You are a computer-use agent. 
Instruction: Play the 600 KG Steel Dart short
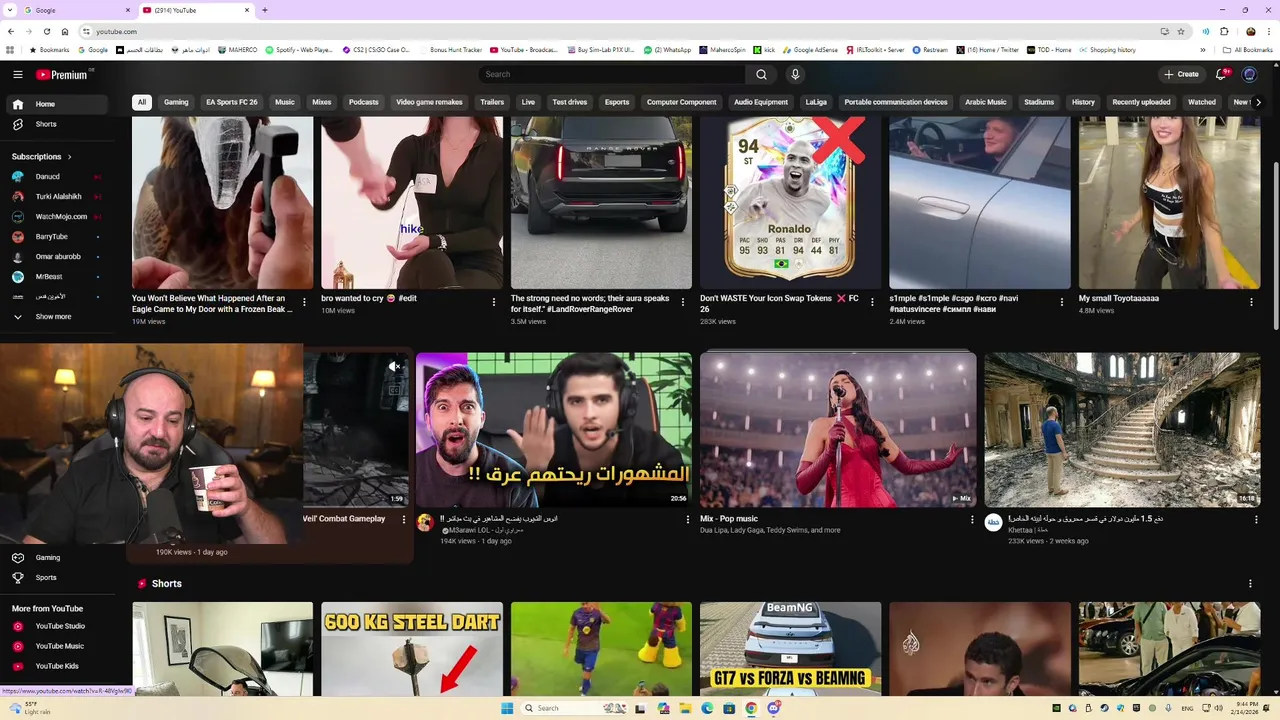[x=412, y=649]
